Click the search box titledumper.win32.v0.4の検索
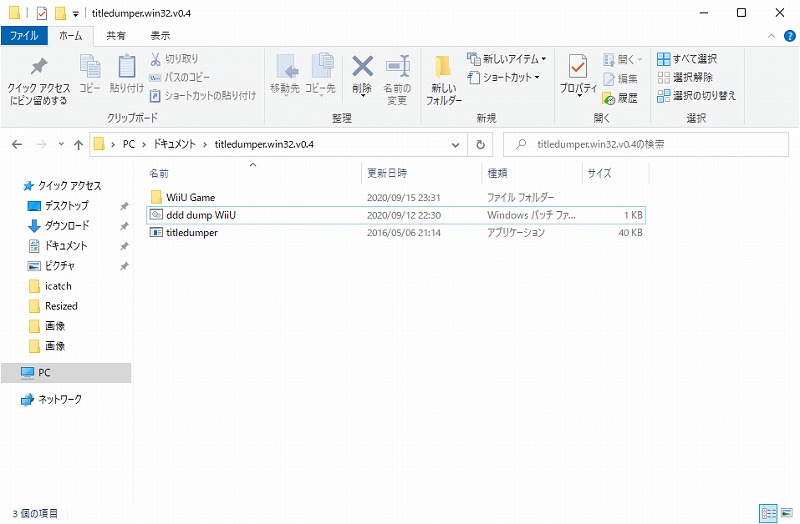The image size is (800, 524). 646,144
